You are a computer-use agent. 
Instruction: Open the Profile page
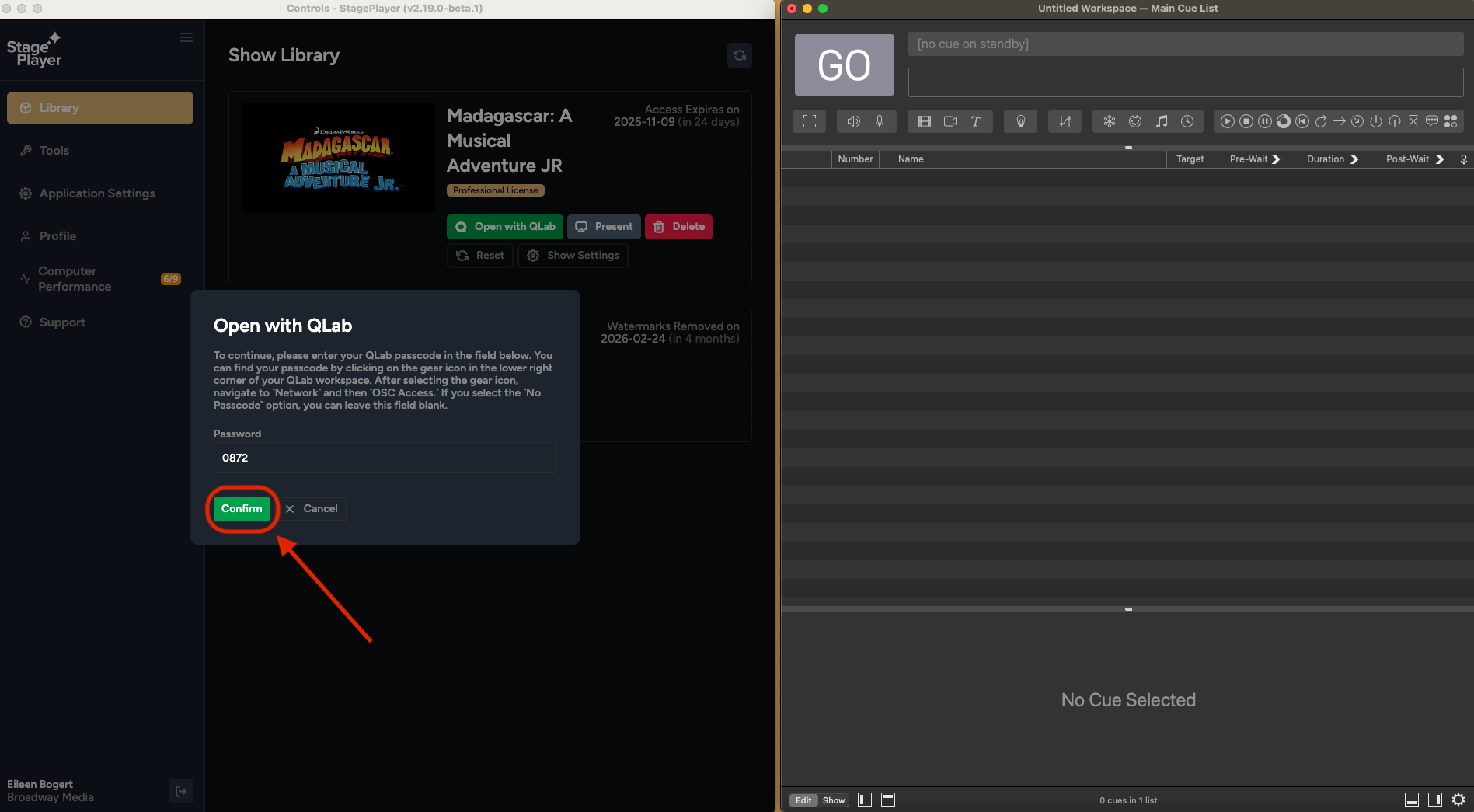click(x=100, y=236)
